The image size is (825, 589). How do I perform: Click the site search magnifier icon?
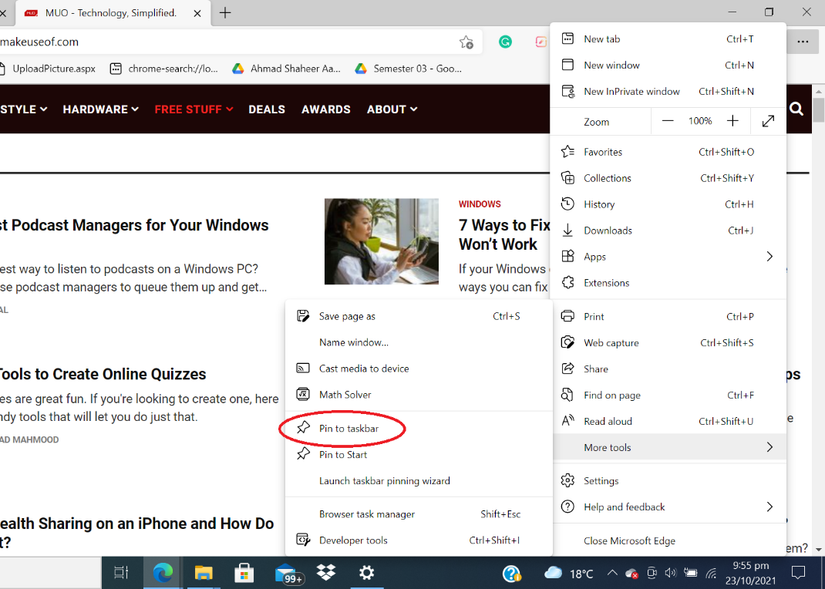pos(797,109)
